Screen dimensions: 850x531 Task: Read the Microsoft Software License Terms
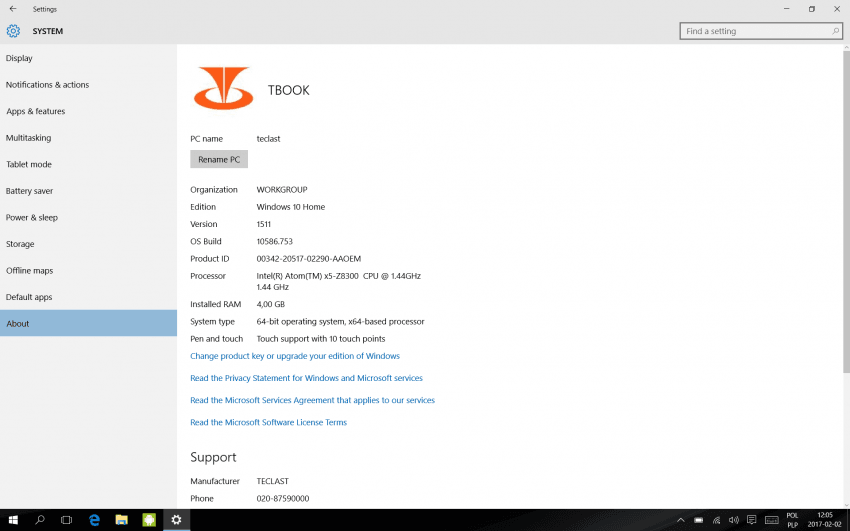pos(268,422)
